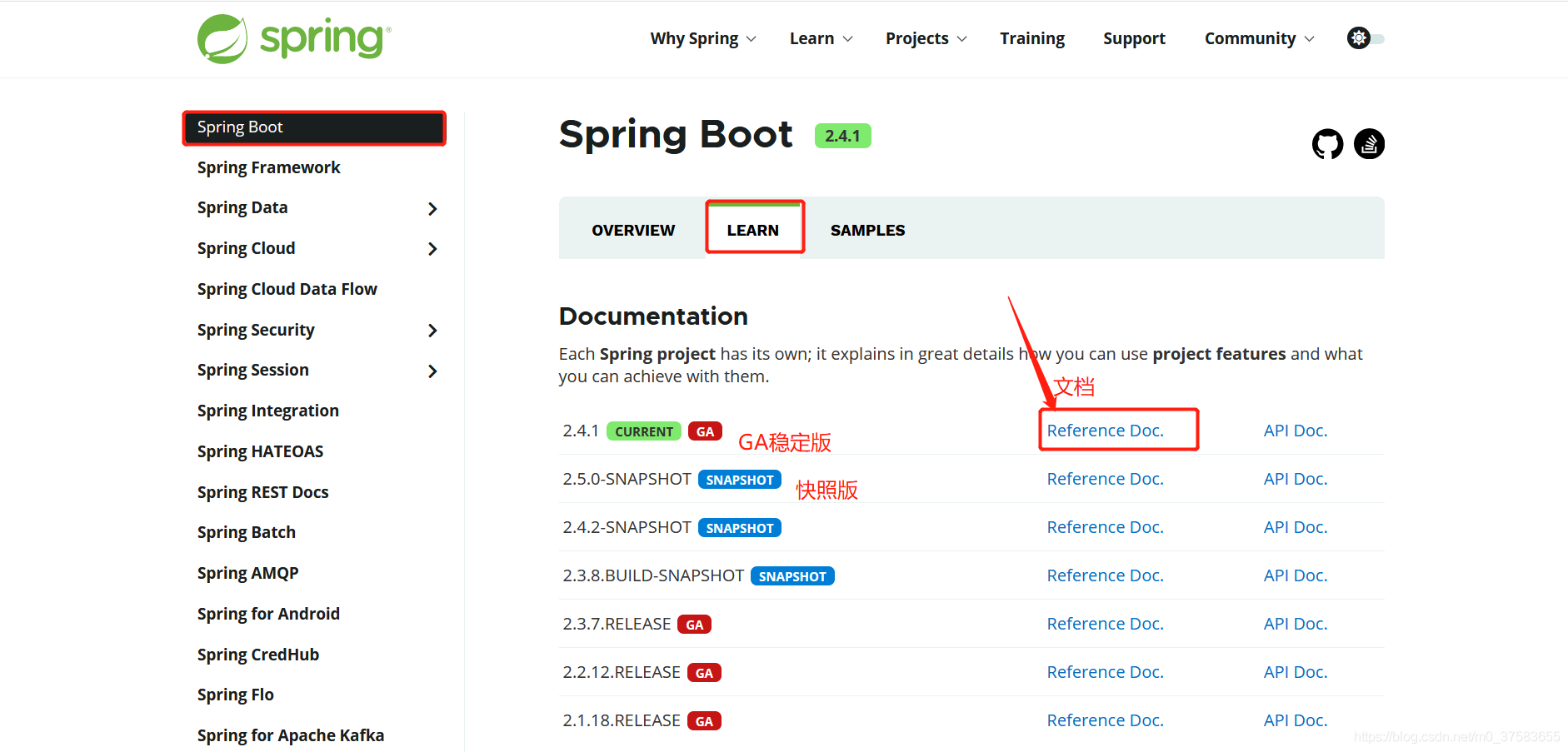Open Reference Doc. for 2.5.0-SNAPSHOT
The width and height of the screenshot is (1568, 752).
(1105, 479)
